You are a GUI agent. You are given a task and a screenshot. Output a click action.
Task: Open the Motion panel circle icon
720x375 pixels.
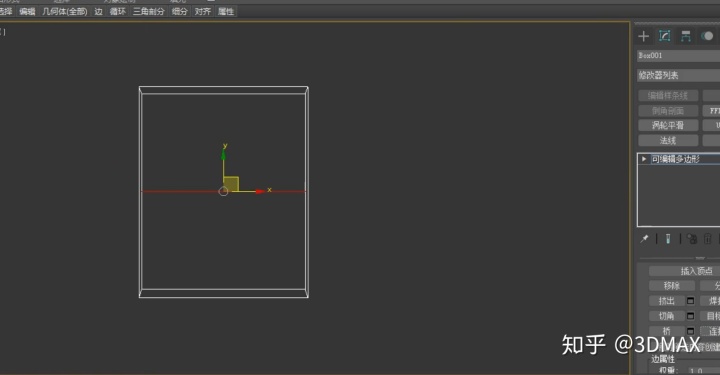(x=707, y=36)
